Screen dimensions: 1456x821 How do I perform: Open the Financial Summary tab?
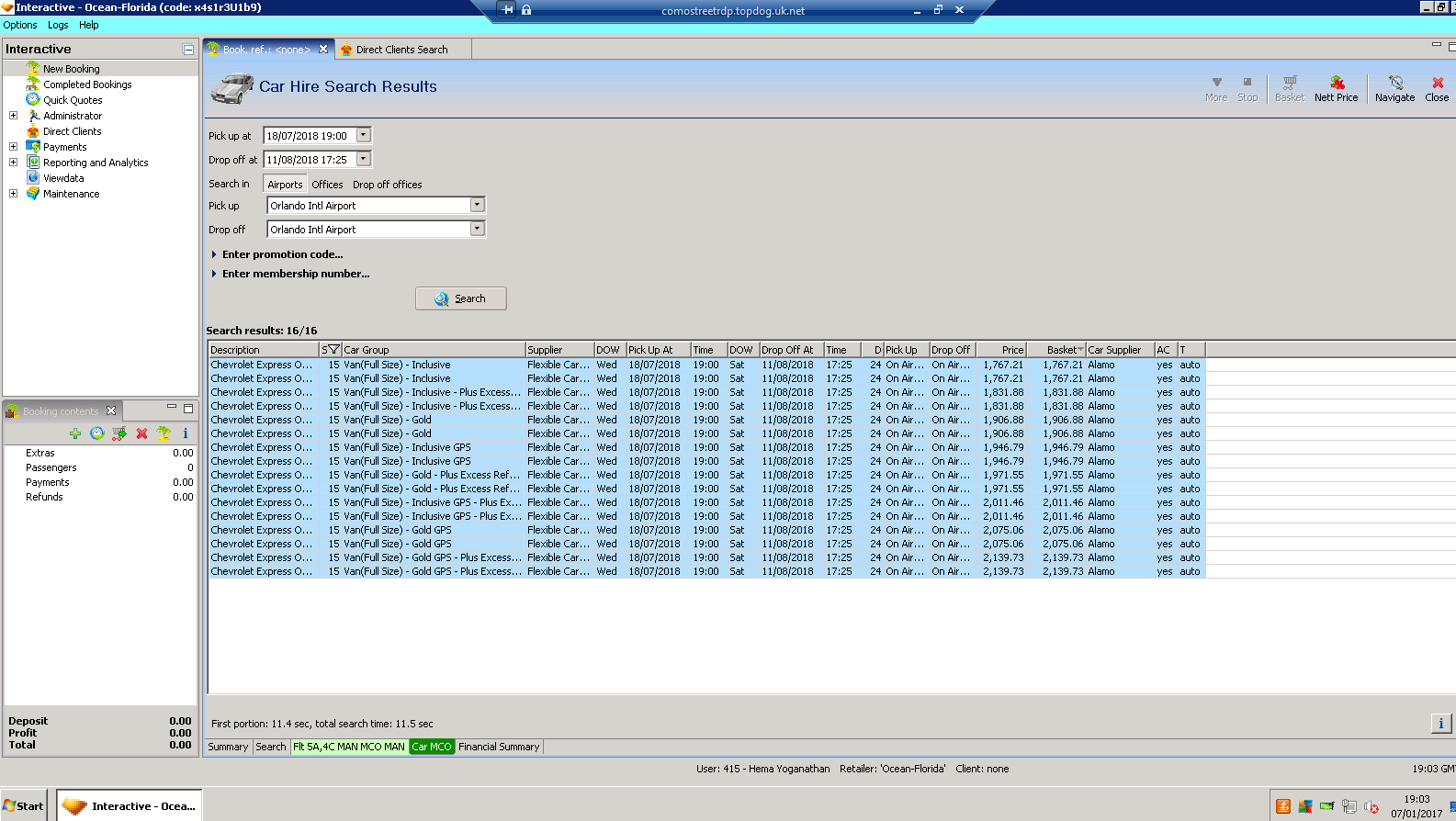coord(499,747)
